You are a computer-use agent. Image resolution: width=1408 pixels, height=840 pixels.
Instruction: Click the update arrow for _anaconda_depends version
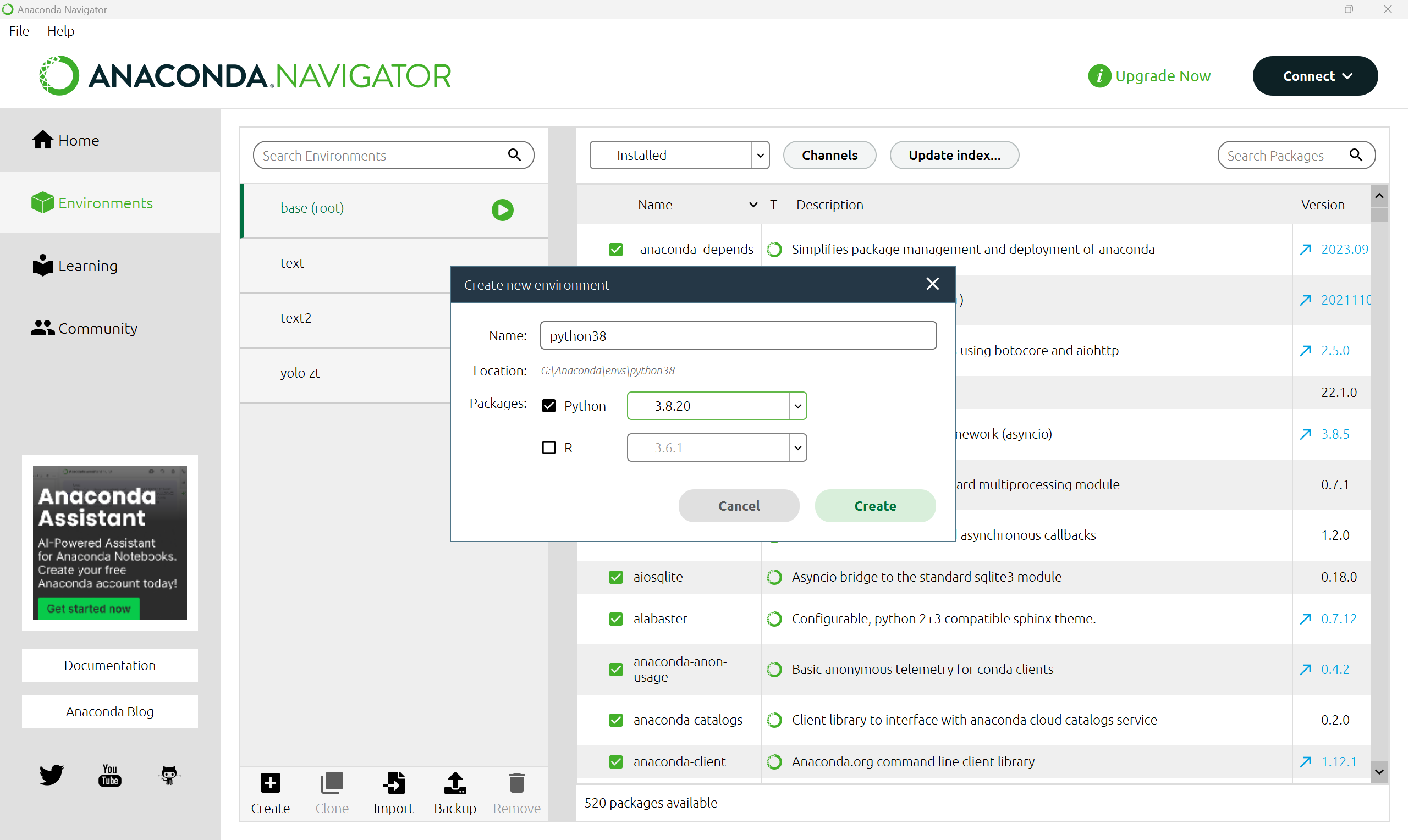(x=1306, y=249)
